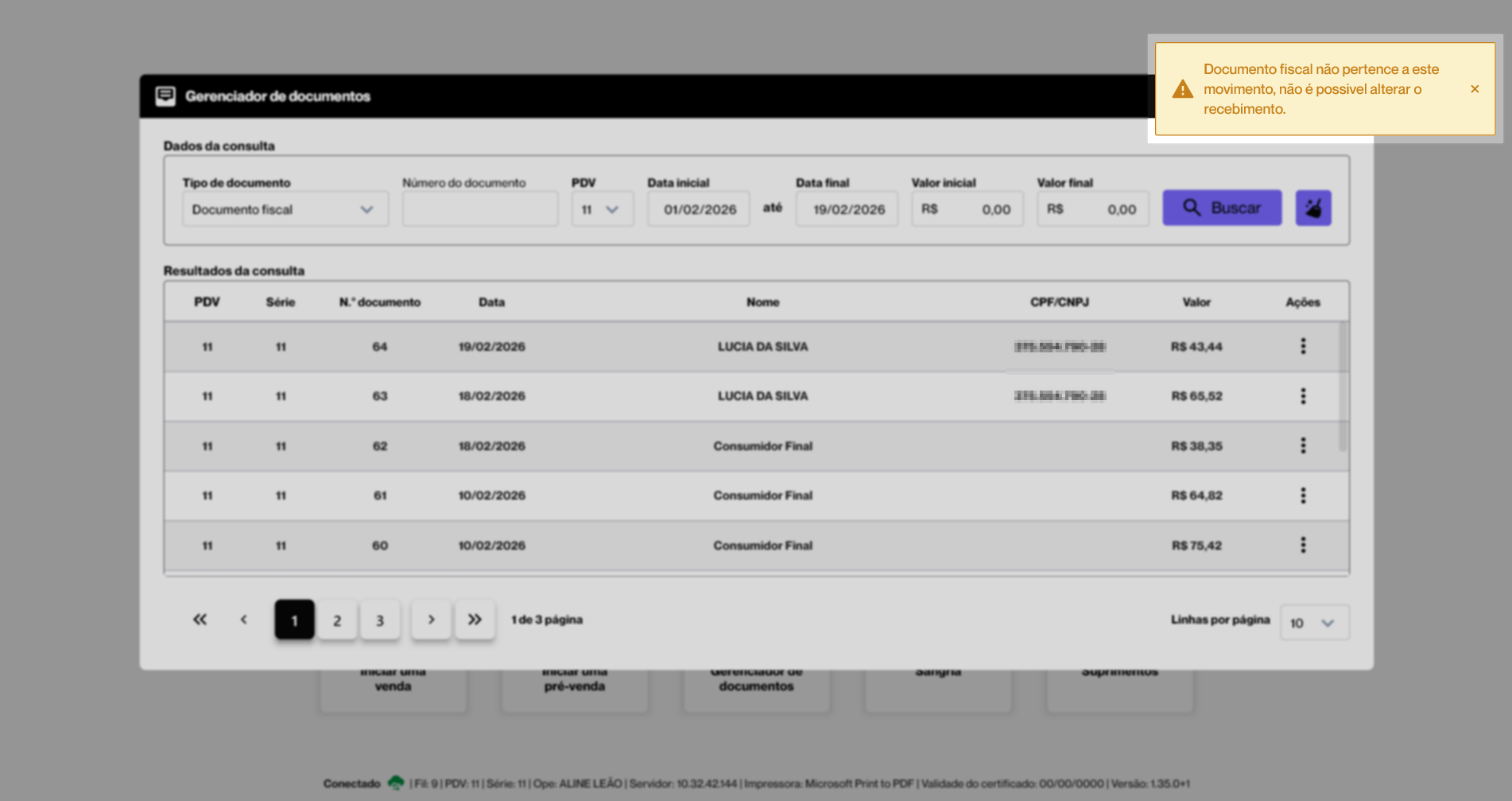Viewport: 1512px width, 801px height.
Task: Go to previous results page
Action: point(244,620)
